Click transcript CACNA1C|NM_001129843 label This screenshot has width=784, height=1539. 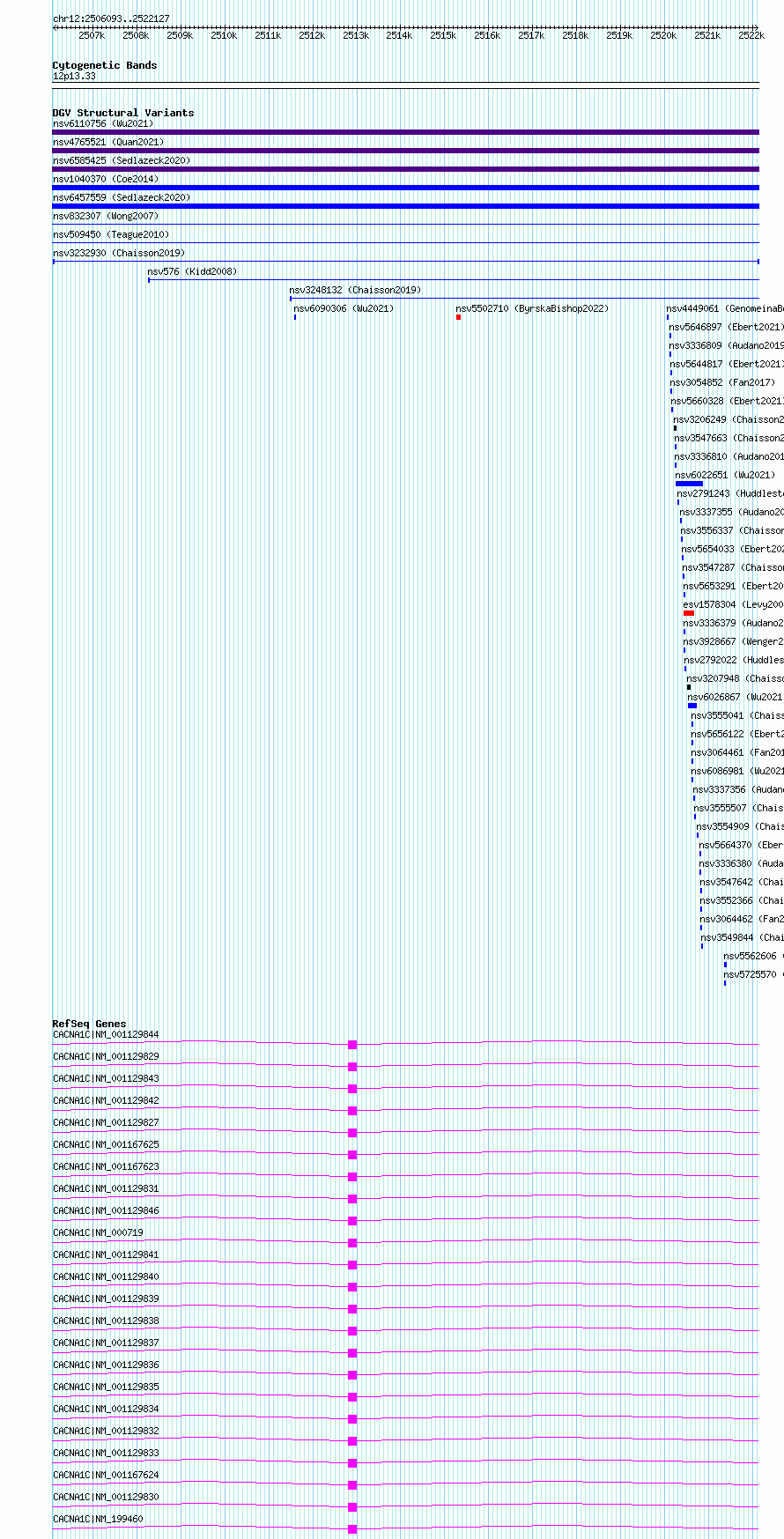[106, 1079]
